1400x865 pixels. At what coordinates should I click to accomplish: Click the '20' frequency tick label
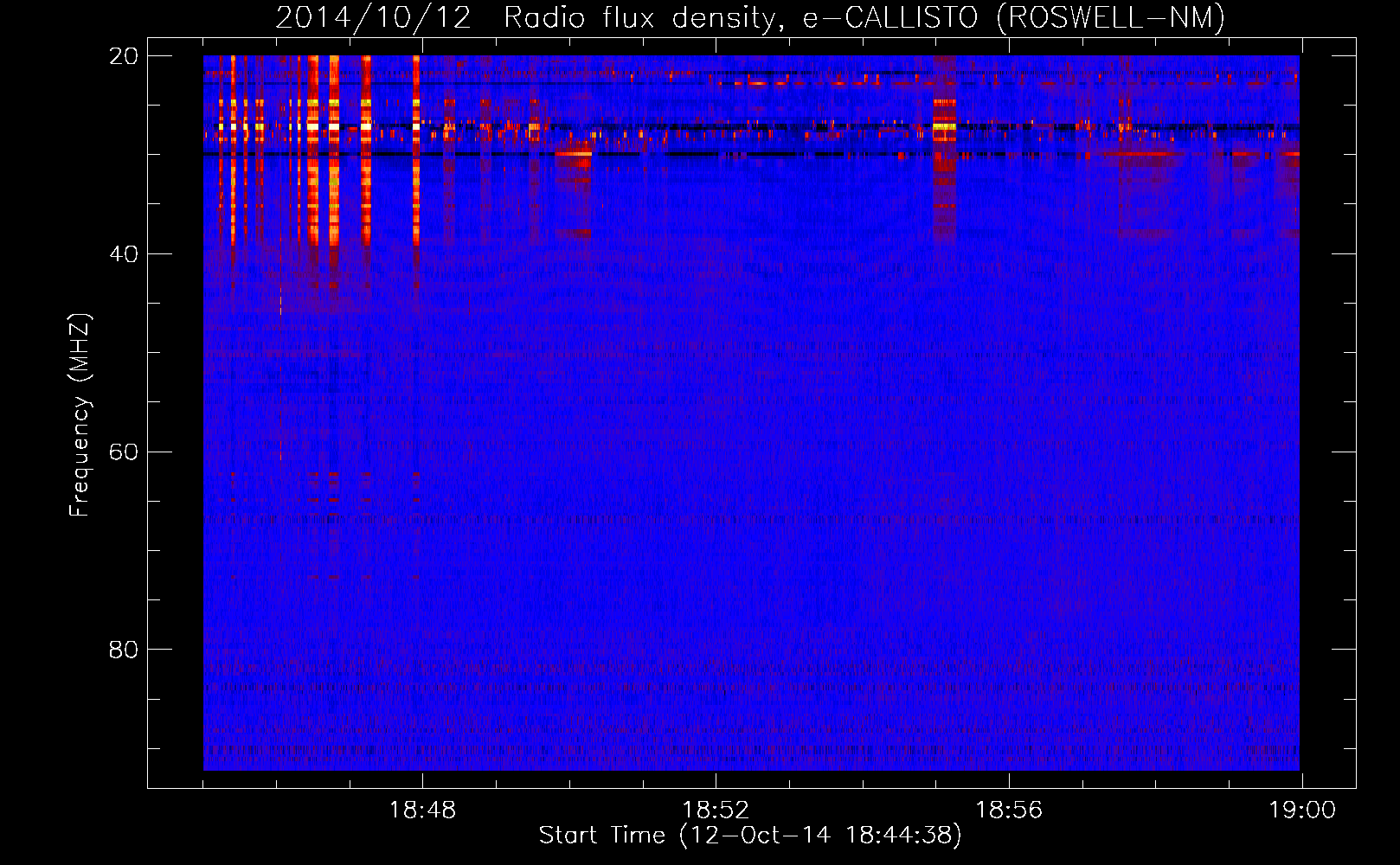[124, 56]
